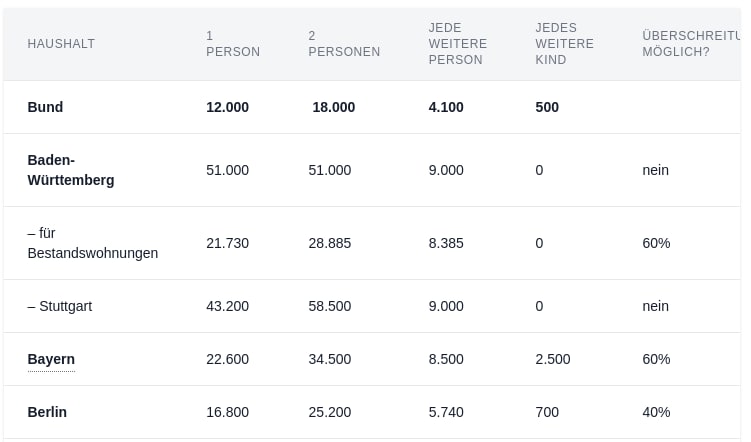Open the Bayern underlined link

(51, 359)
